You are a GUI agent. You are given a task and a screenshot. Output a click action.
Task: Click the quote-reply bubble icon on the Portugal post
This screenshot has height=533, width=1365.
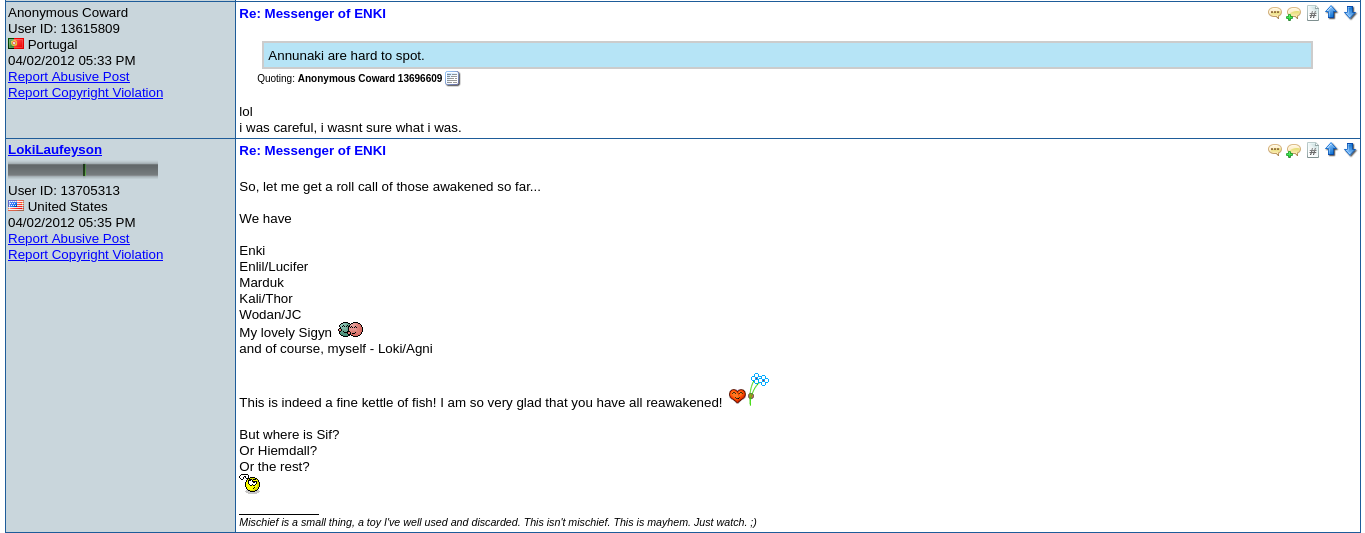1275,13
